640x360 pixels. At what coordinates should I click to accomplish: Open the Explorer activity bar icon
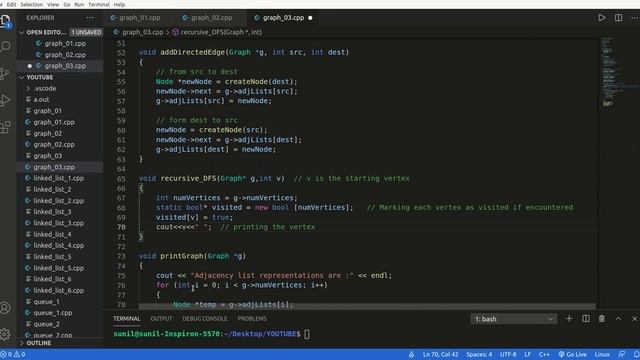tap(5, 20)
